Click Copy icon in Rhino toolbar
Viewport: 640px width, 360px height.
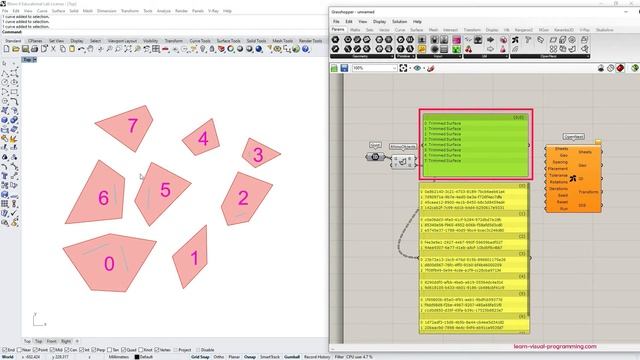pos(62,49)
